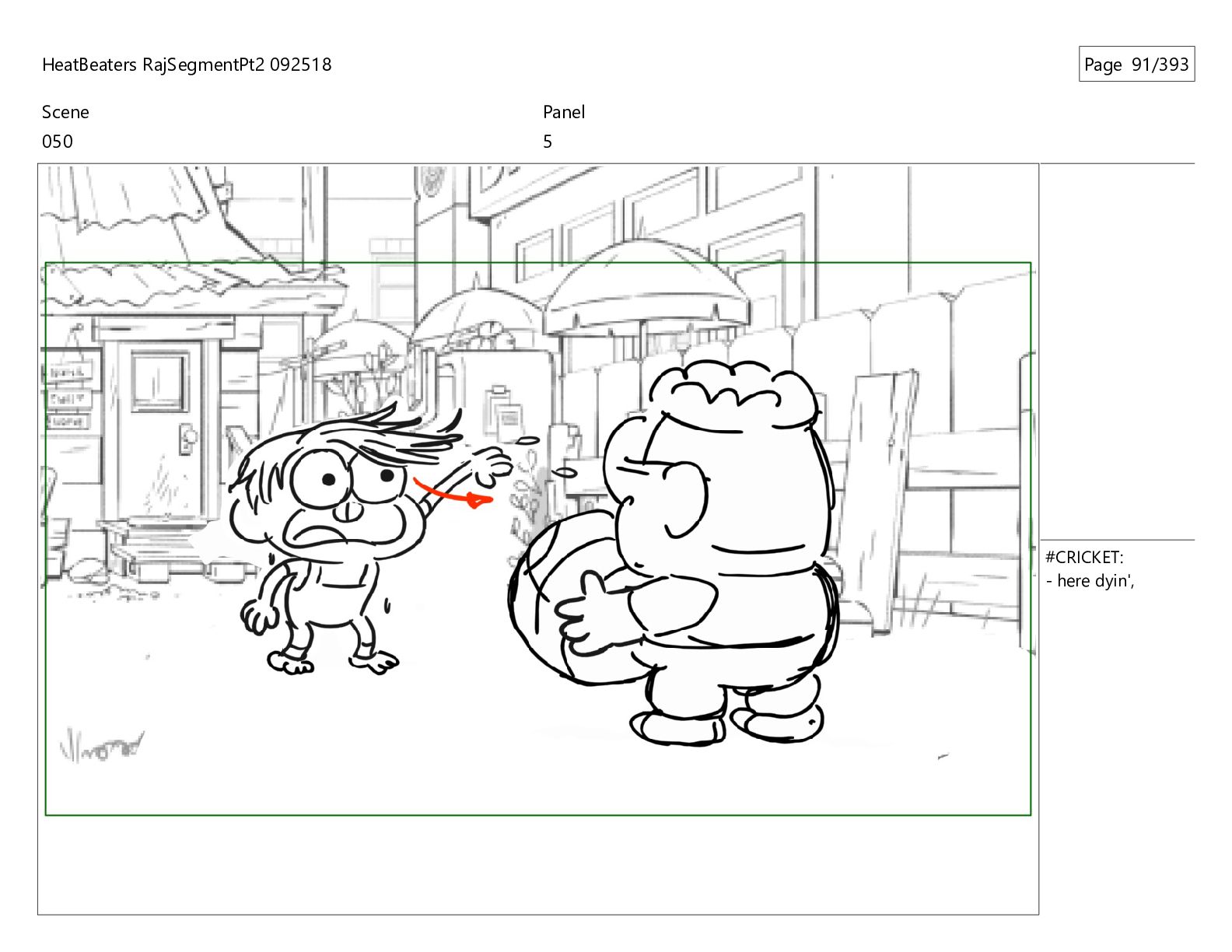The height and width of the screenshot is (952, 1232).
Task: Click the 'HeatBeaters RajSegmentPt2 092518' title text
Action: point(187,65)
